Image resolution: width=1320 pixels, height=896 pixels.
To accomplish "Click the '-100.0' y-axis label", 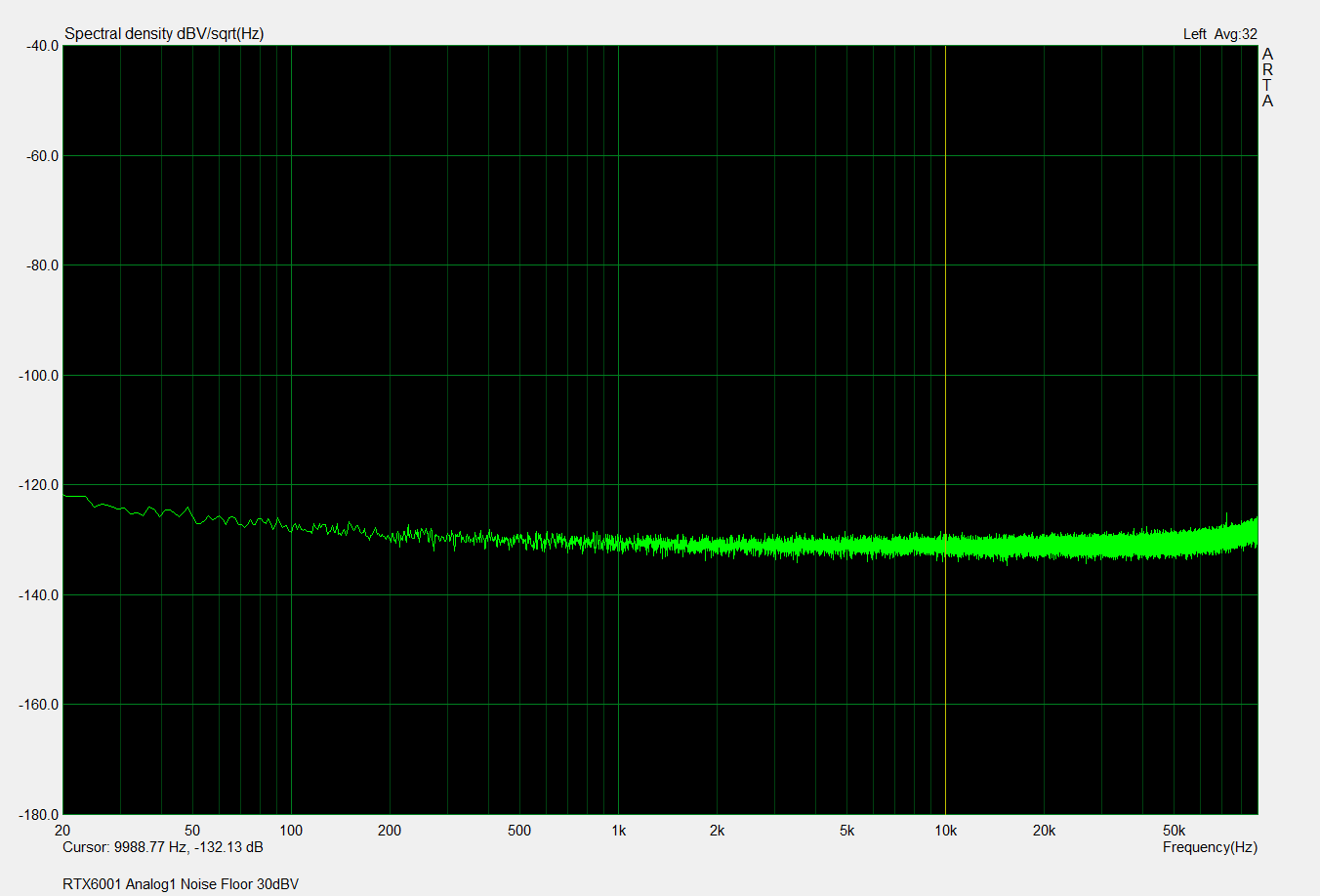I will click(x=39, y=376).
